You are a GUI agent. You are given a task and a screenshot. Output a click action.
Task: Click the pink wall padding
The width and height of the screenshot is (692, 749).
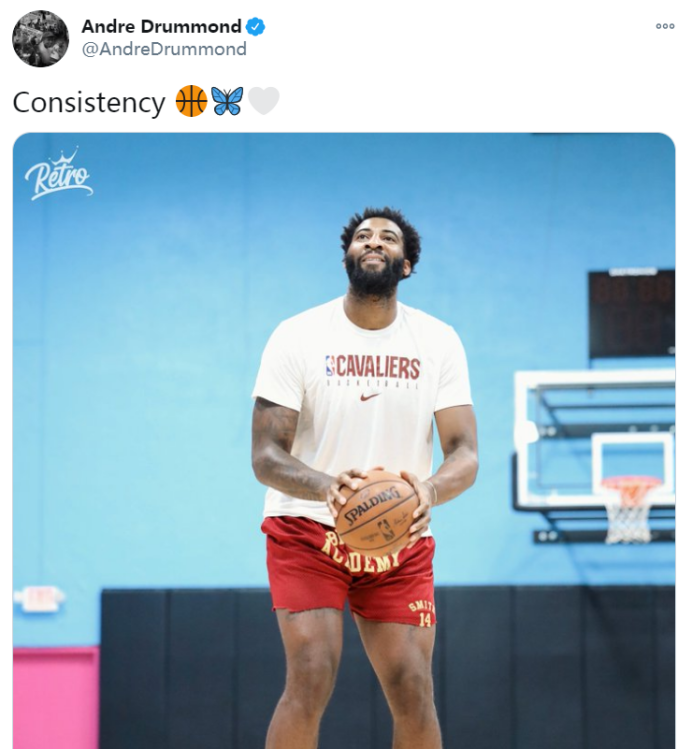(x=56, y=698)
